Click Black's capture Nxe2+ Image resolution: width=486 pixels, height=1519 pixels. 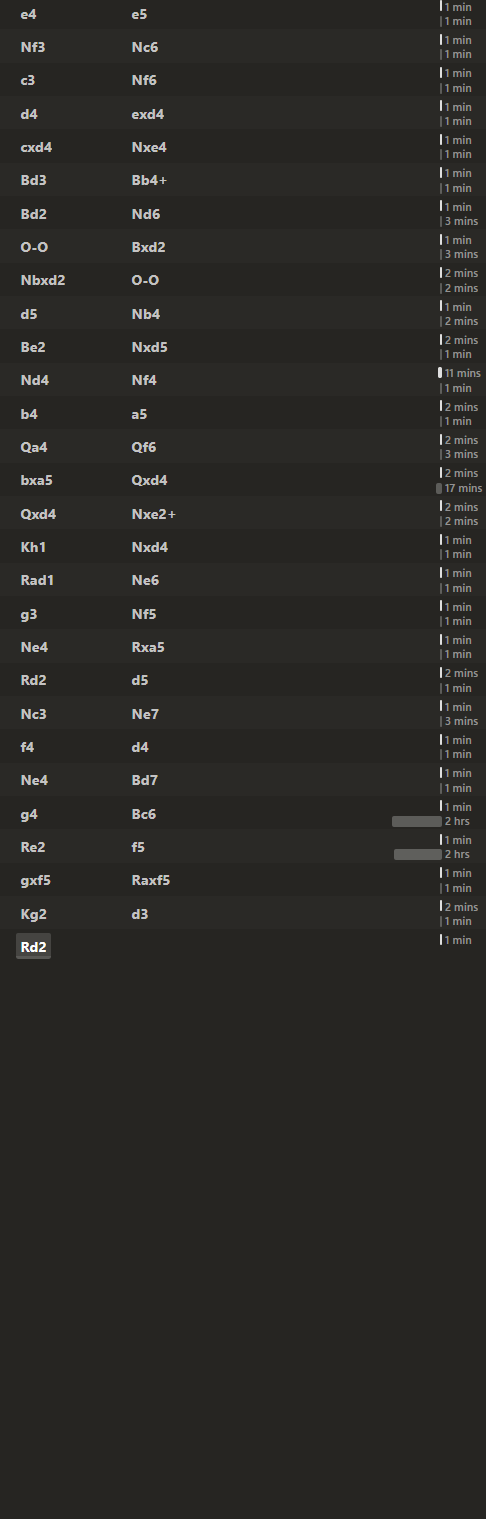click(154, 514)
